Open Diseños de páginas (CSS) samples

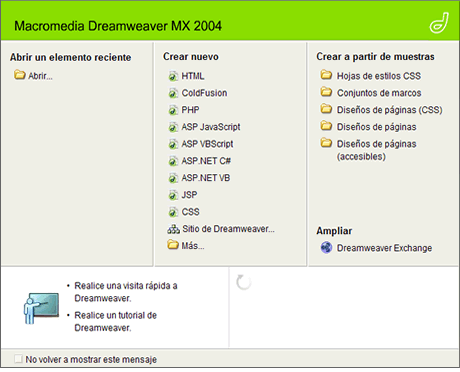pyautogui.click(x=390, y=110)
